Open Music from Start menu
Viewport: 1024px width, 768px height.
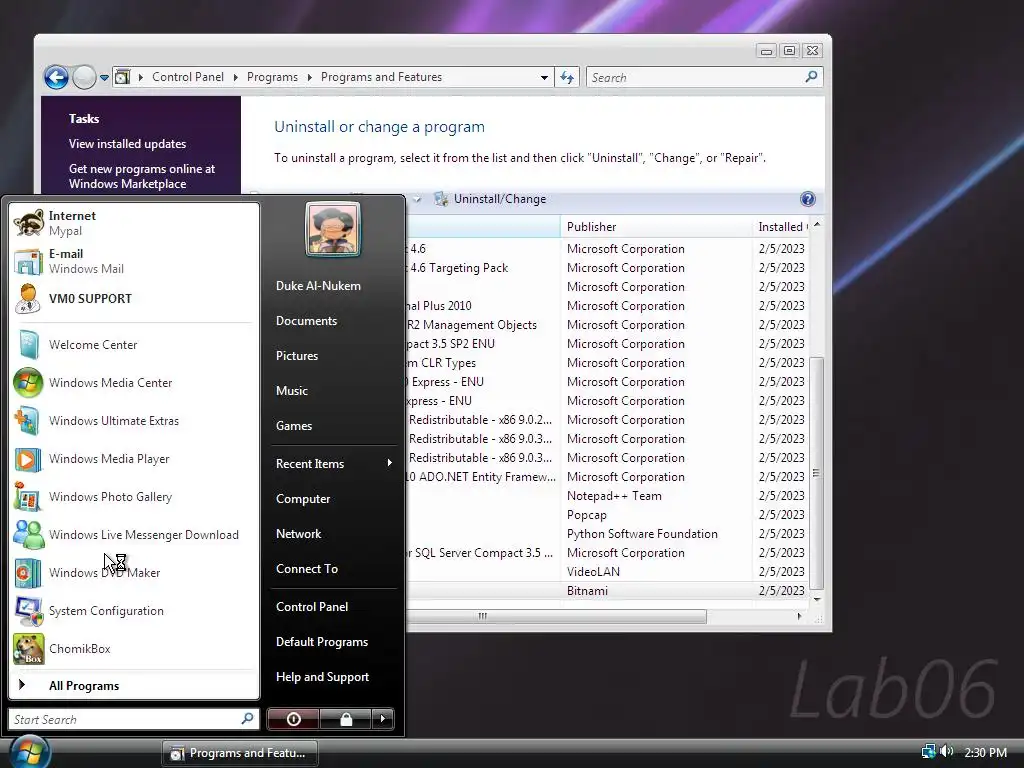point(291,391)
